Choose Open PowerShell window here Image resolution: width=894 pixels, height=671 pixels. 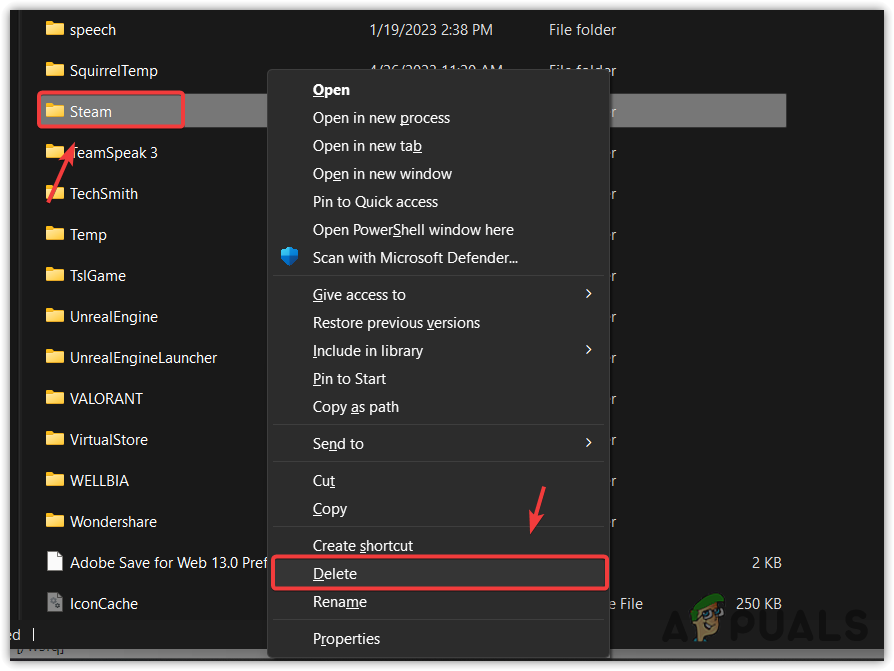pos(413,230)
